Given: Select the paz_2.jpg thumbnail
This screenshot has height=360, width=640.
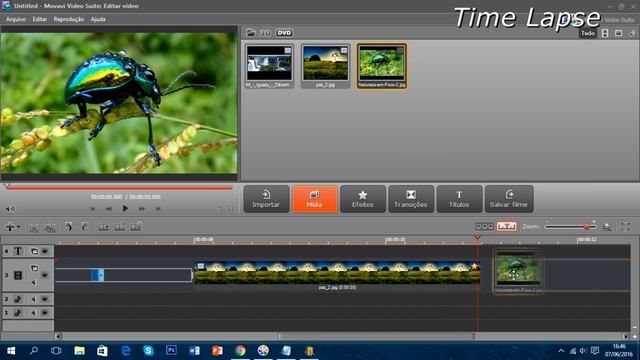Looking at the screenshot, I should coord(325,66).
